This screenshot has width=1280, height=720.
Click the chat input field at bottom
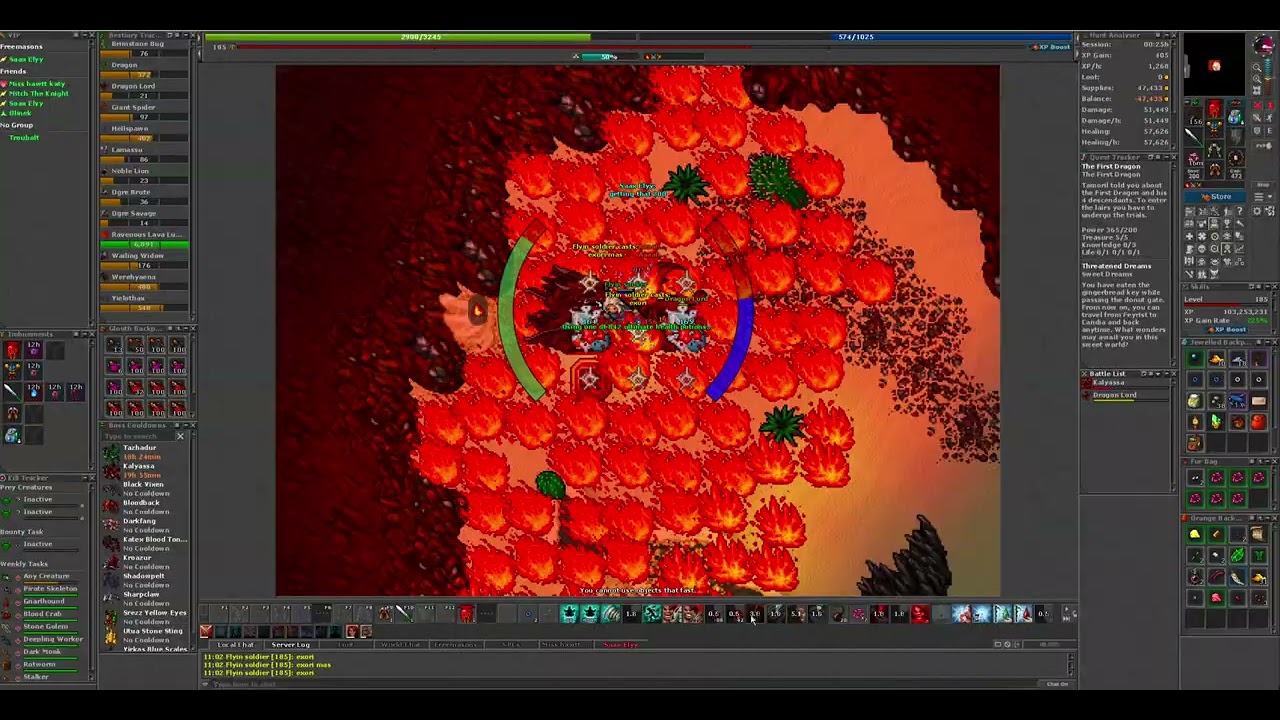tap(620, 684)
